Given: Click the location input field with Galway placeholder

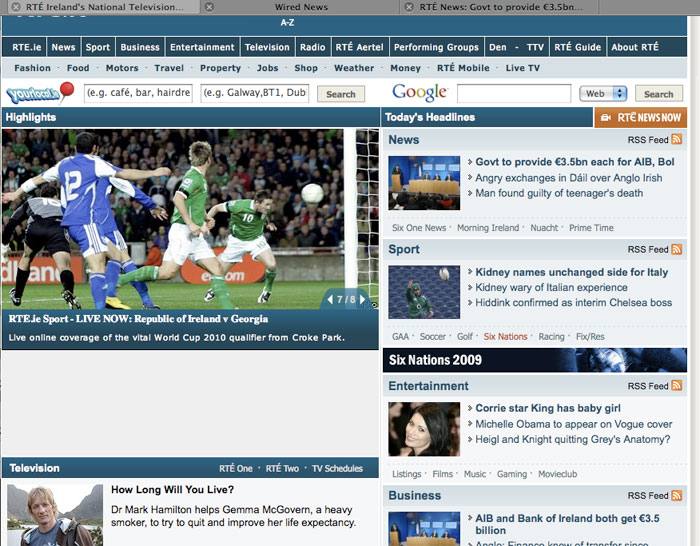Looking at the screenshot, I should 254,93.
